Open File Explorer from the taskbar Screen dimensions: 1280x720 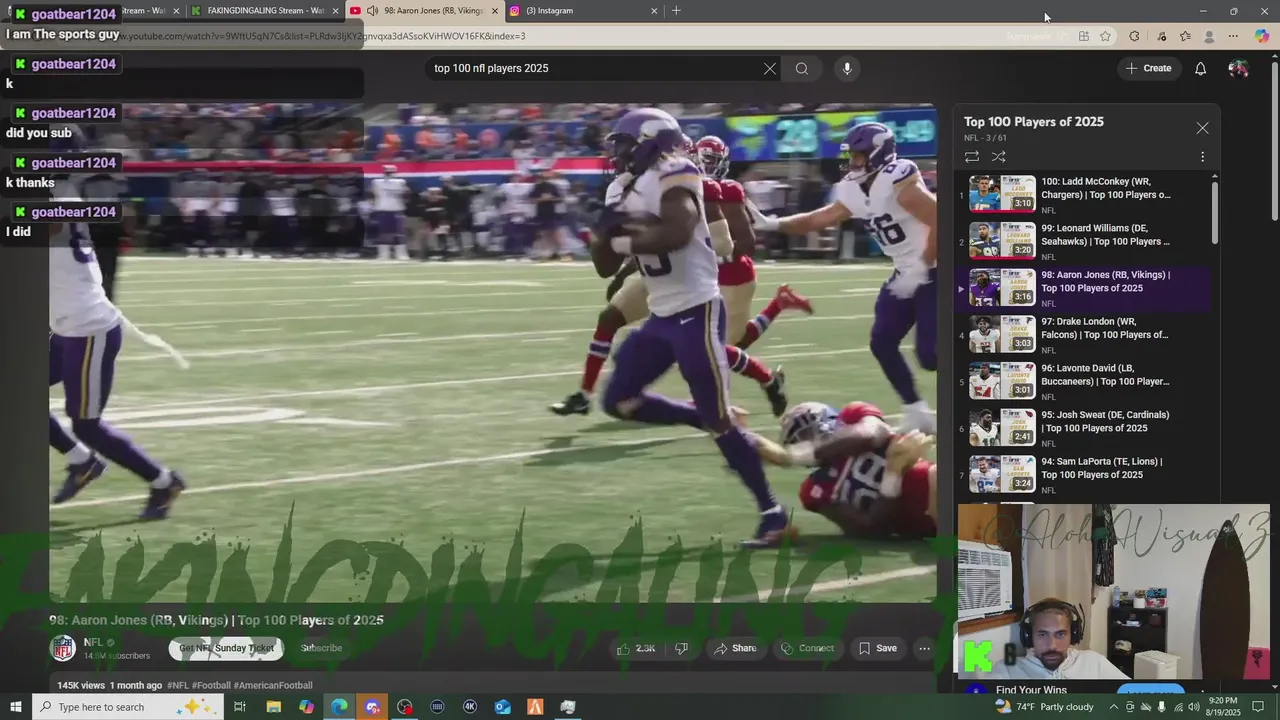point(273,707)
